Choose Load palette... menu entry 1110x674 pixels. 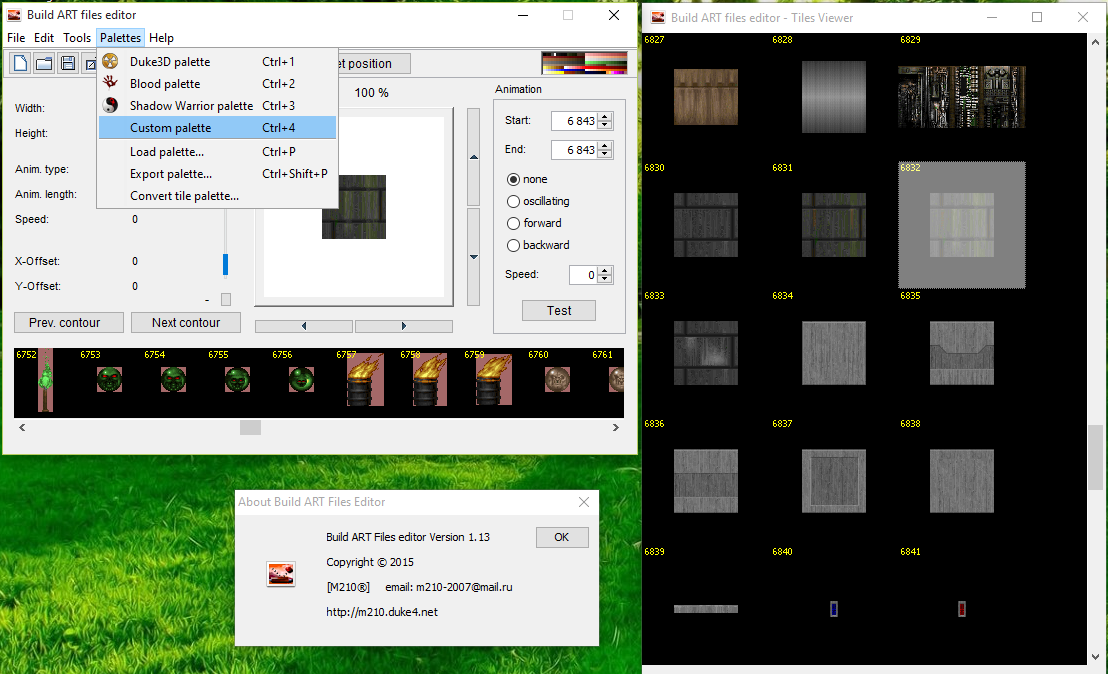tap(217, 152)
